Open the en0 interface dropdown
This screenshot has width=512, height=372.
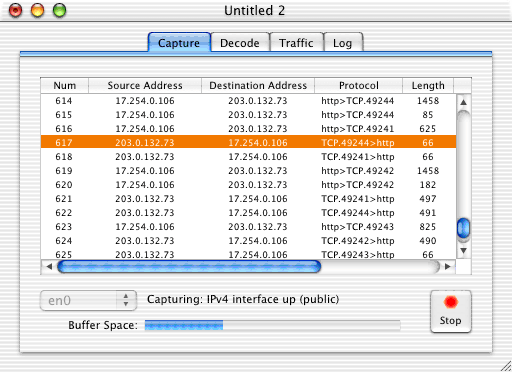click(x=88, y=300)
